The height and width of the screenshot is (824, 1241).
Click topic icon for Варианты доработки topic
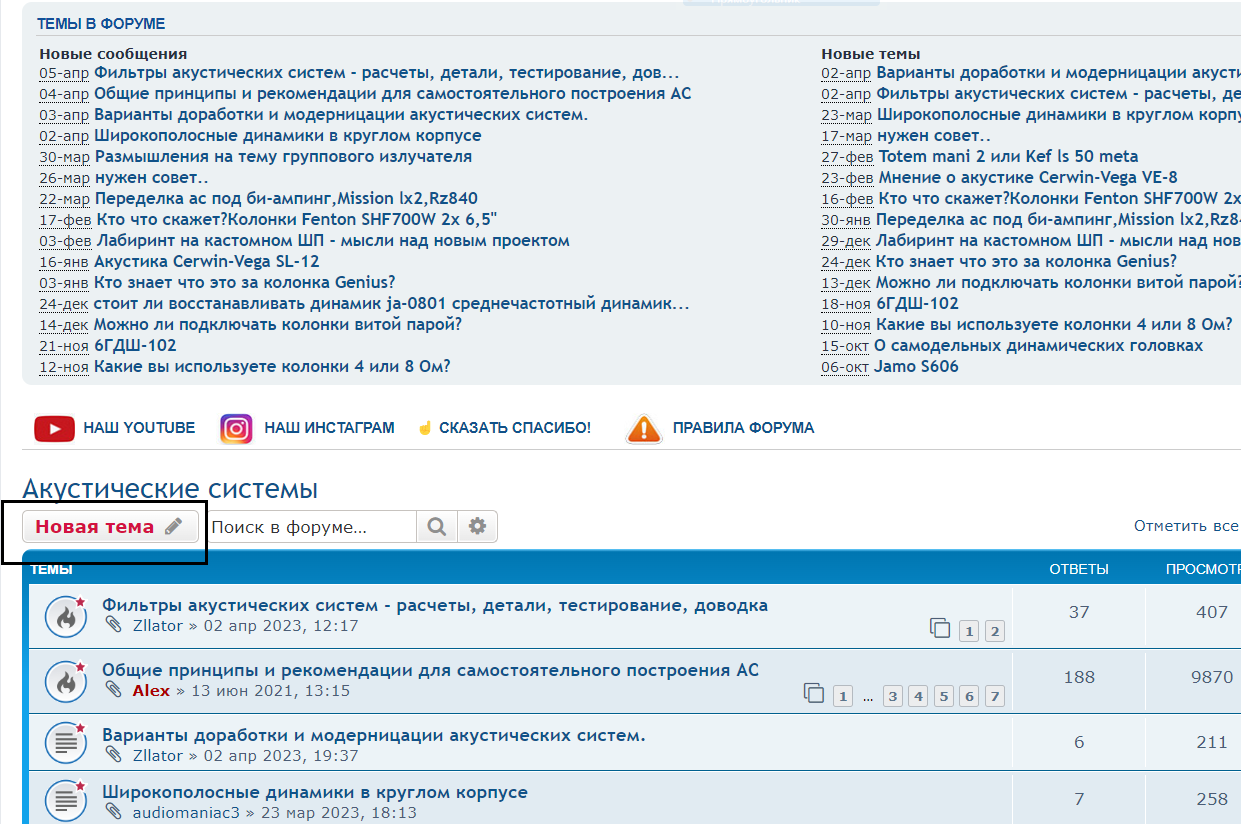66,744
